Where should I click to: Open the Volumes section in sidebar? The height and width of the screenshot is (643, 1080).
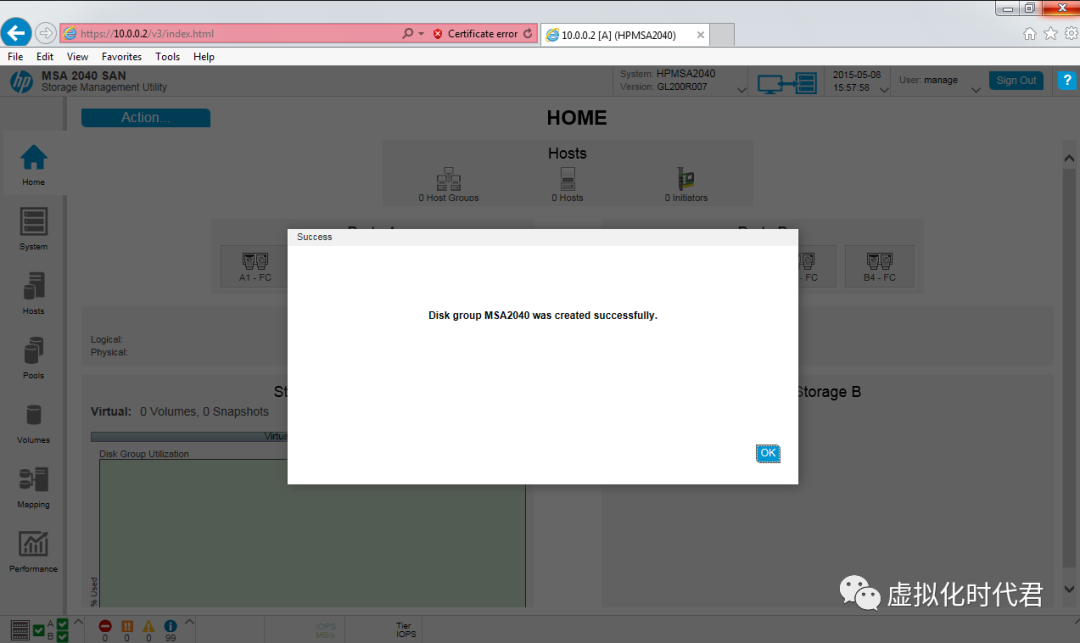(33, 423)
